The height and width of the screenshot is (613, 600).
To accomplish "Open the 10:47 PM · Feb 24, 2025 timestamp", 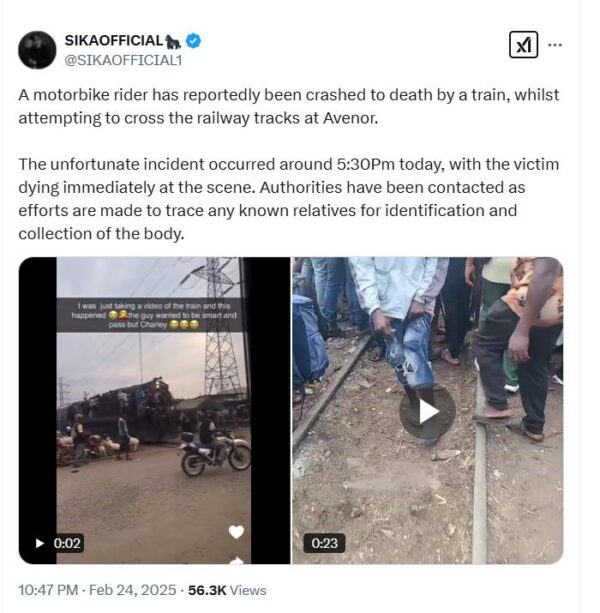I will (x=95, y=590).
